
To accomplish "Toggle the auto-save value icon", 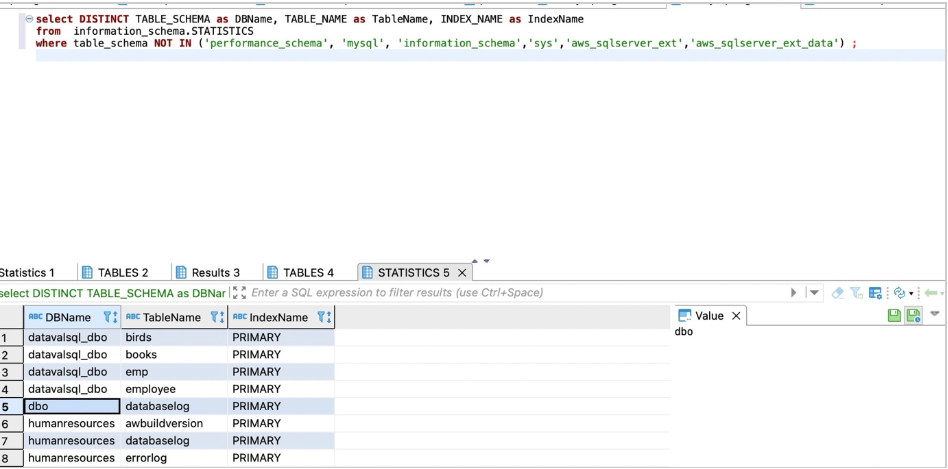I will 913,315.
